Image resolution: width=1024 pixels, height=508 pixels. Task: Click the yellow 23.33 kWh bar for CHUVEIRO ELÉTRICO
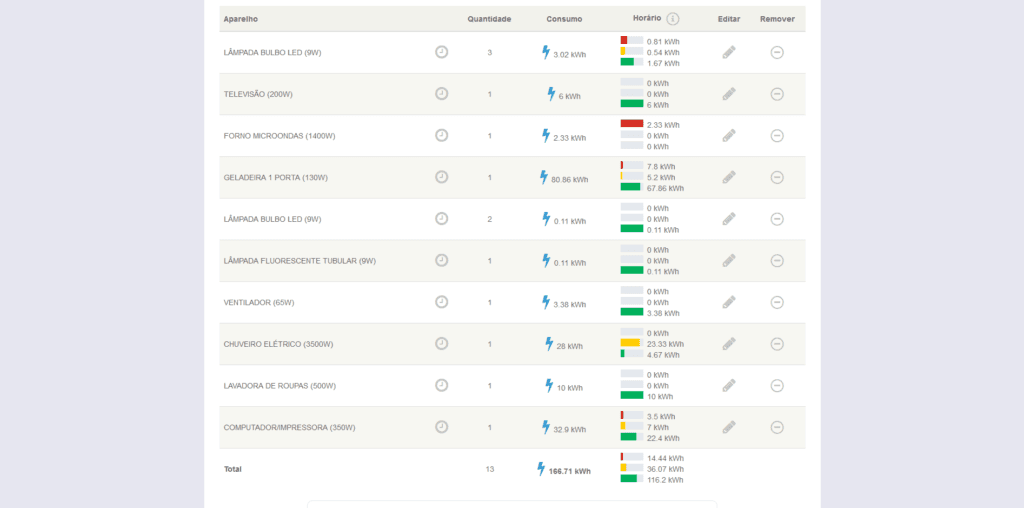[x=630, y=343]
